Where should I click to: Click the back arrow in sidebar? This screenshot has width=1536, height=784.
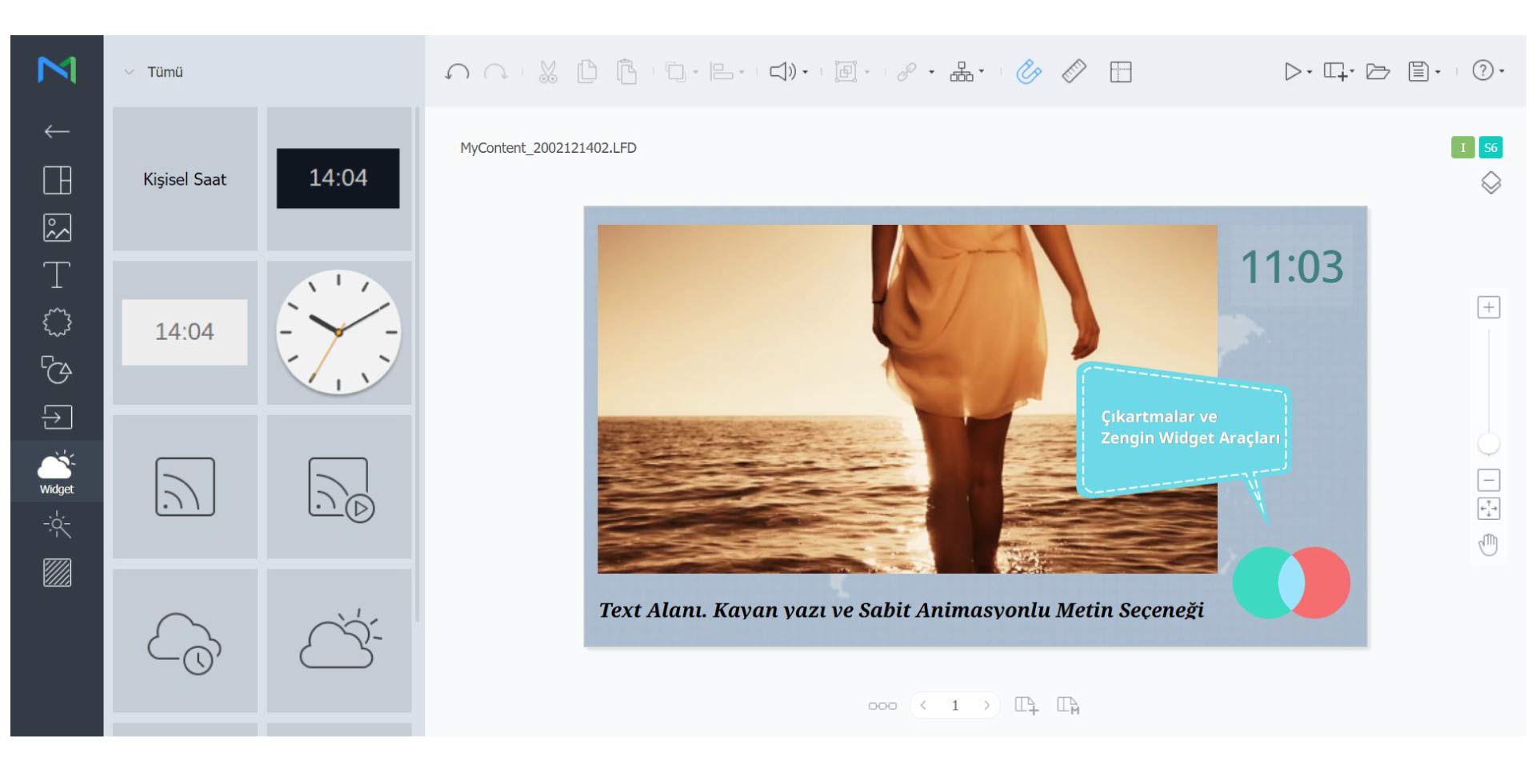pyautogui.click(x=57, y=131)
